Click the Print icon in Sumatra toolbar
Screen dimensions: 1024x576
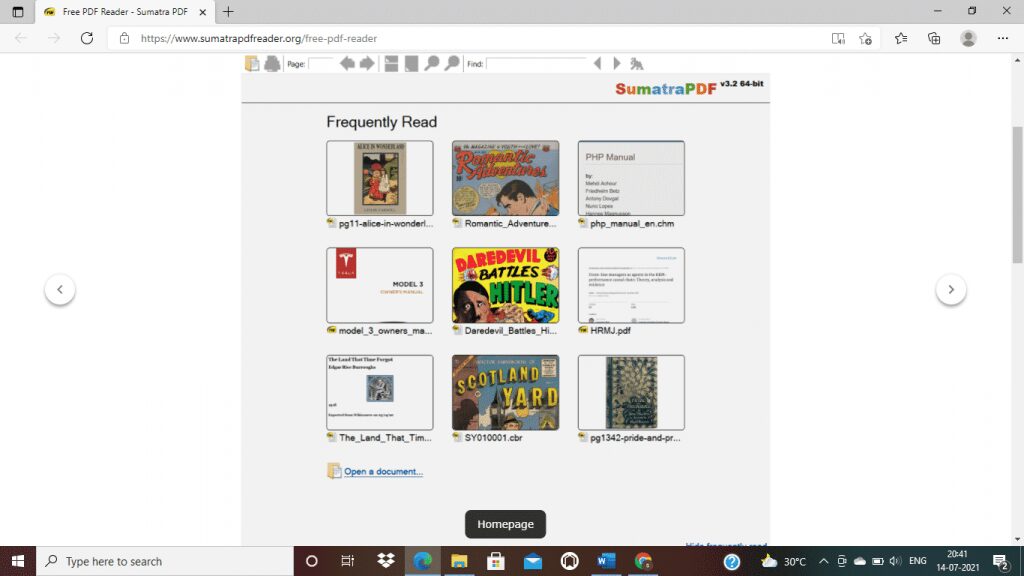click(272, 63)
